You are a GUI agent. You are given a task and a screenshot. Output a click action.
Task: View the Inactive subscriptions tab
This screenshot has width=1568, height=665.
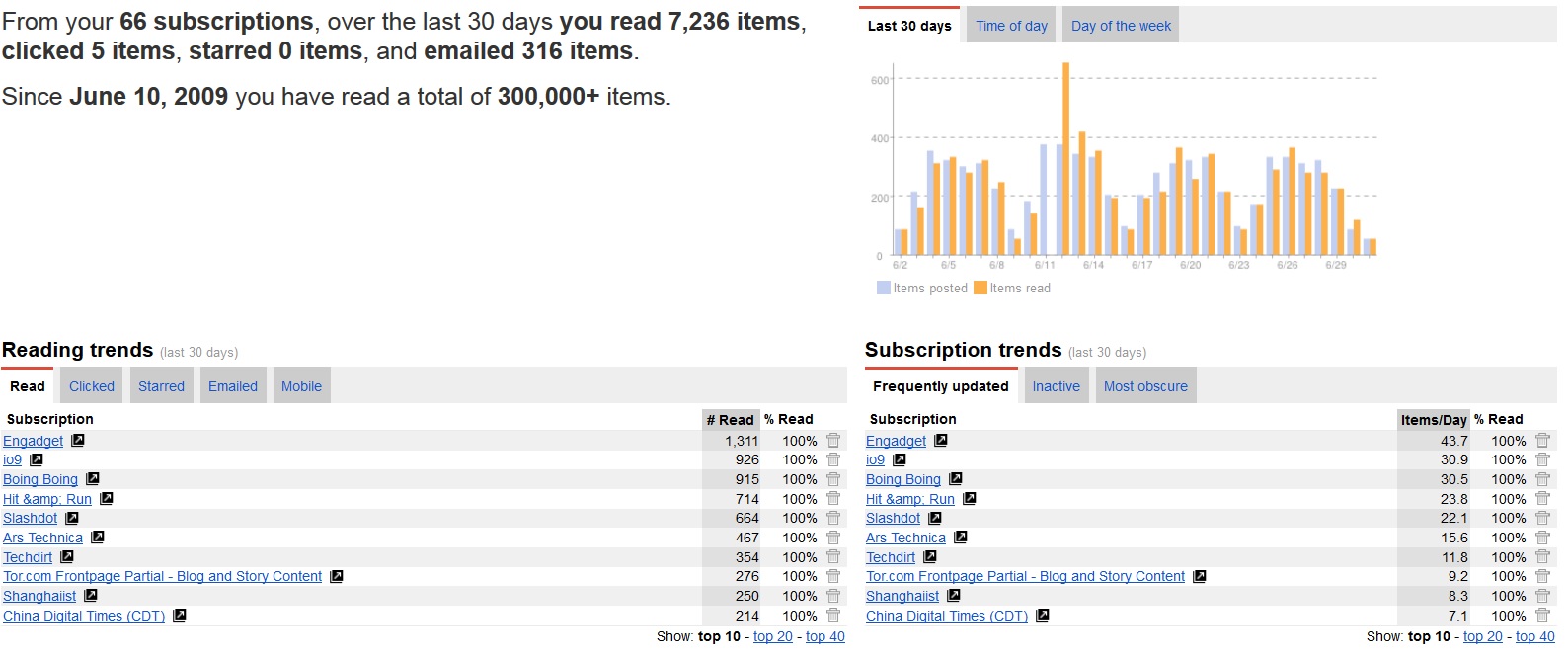[1057, 386]
